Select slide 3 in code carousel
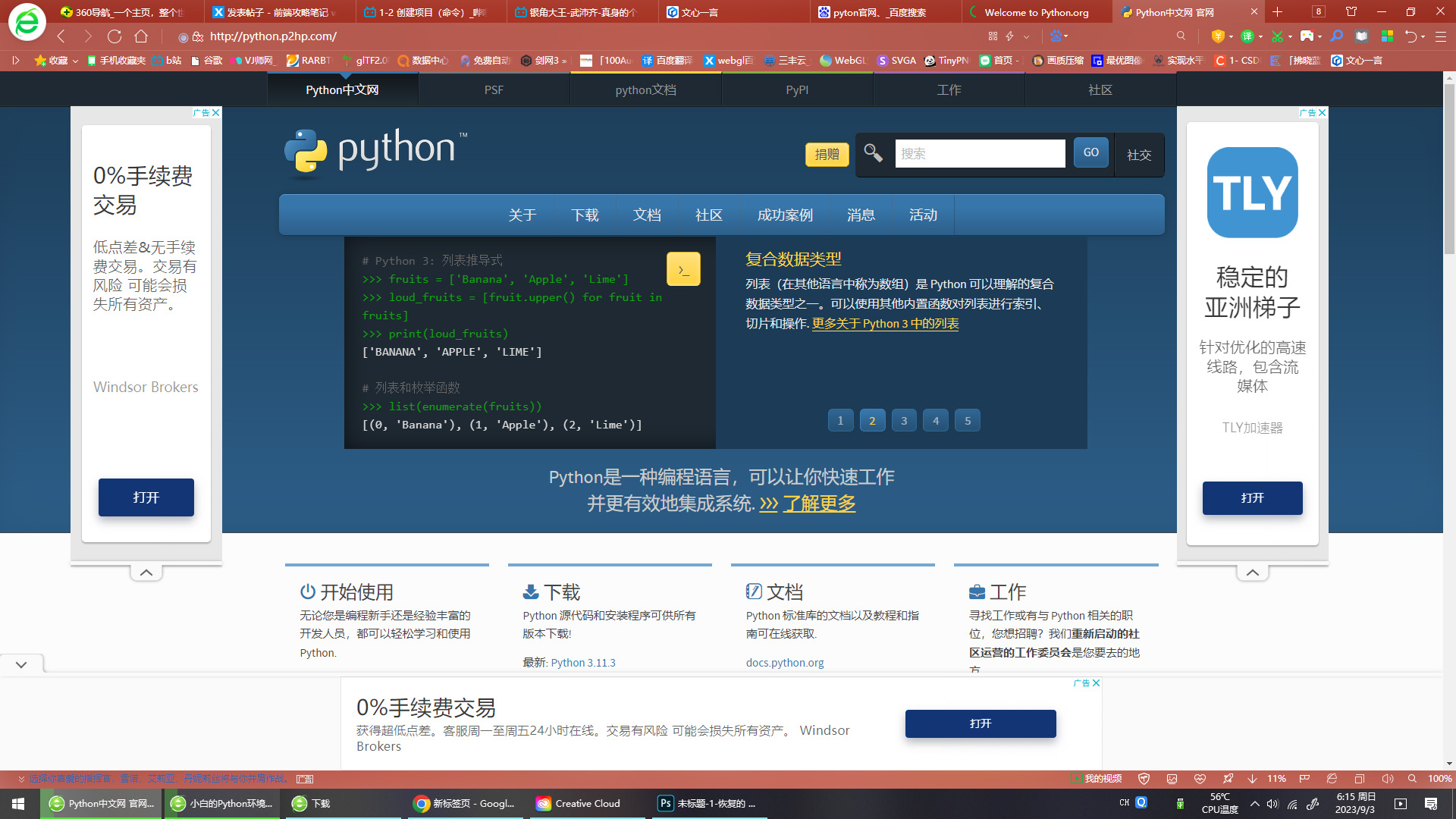This screenshot has width=1456, height=819. click(904, 420)
